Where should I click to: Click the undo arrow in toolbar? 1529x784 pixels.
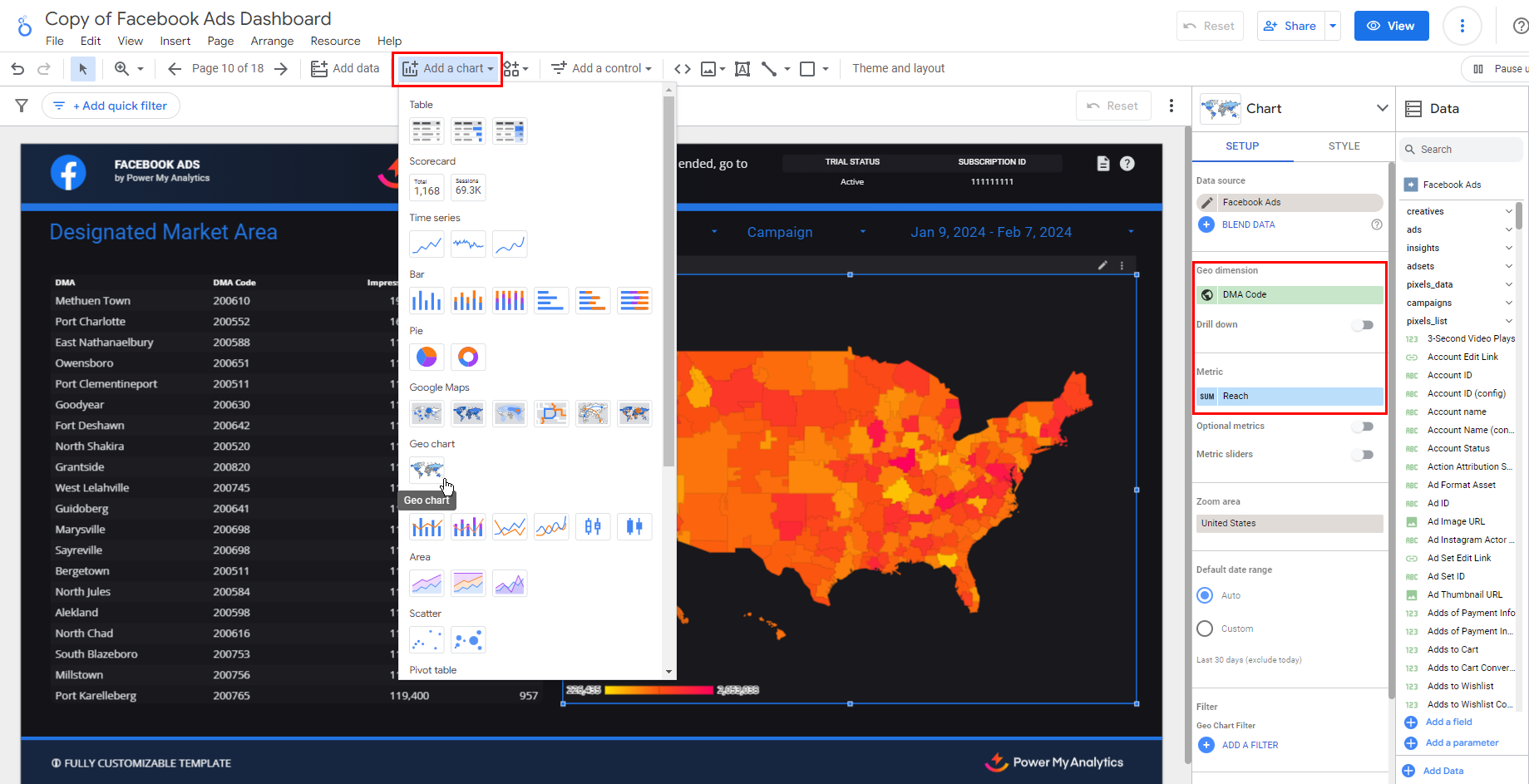tap(17, 69)
